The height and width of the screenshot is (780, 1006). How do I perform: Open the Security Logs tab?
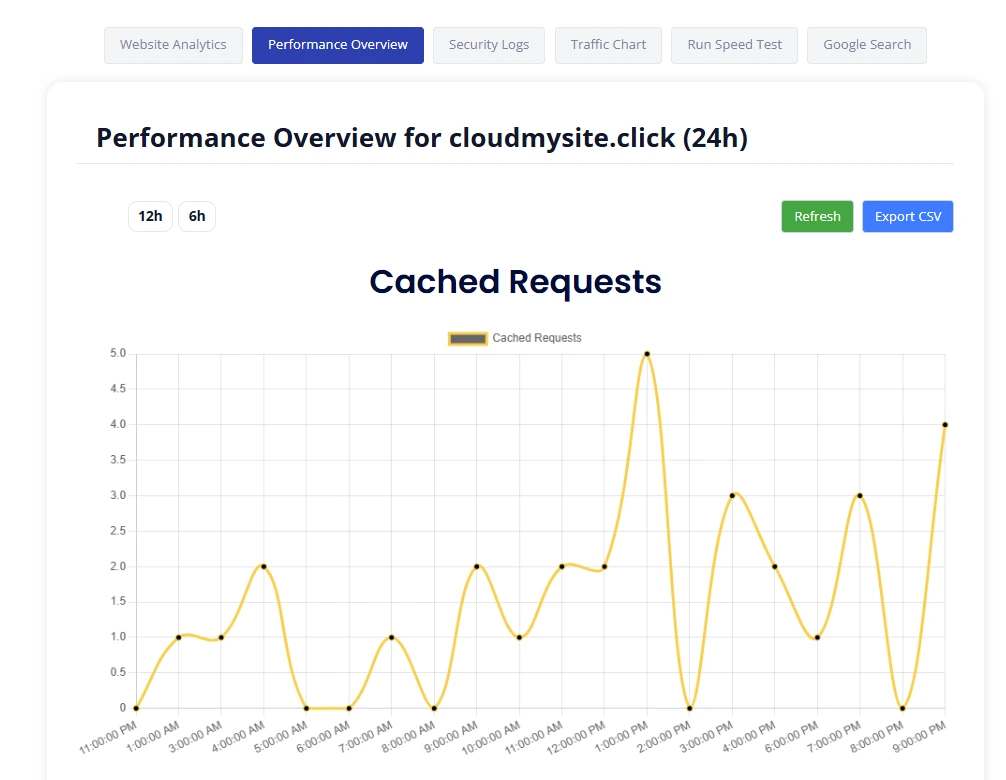tap(488, 45)
